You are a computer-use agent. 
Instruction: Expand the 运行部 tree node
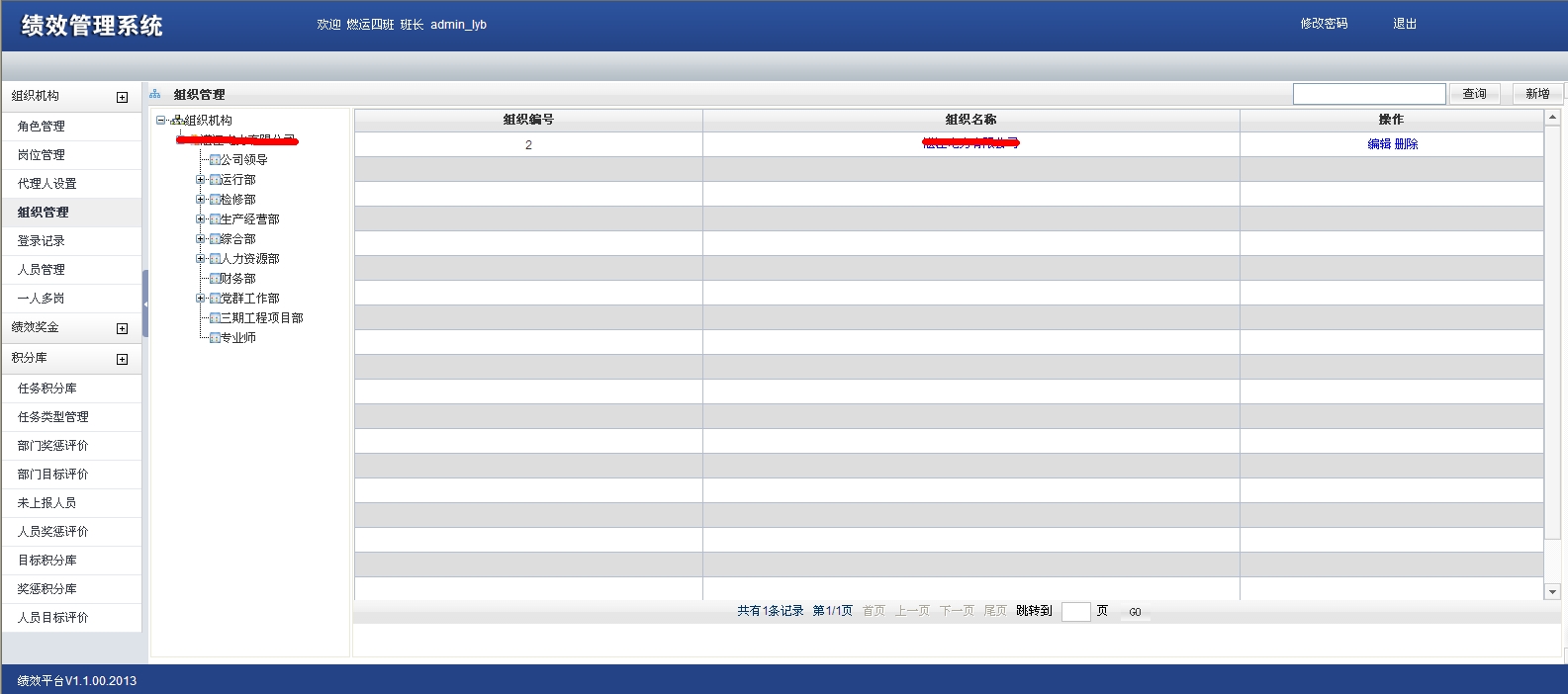coord(200,180)
